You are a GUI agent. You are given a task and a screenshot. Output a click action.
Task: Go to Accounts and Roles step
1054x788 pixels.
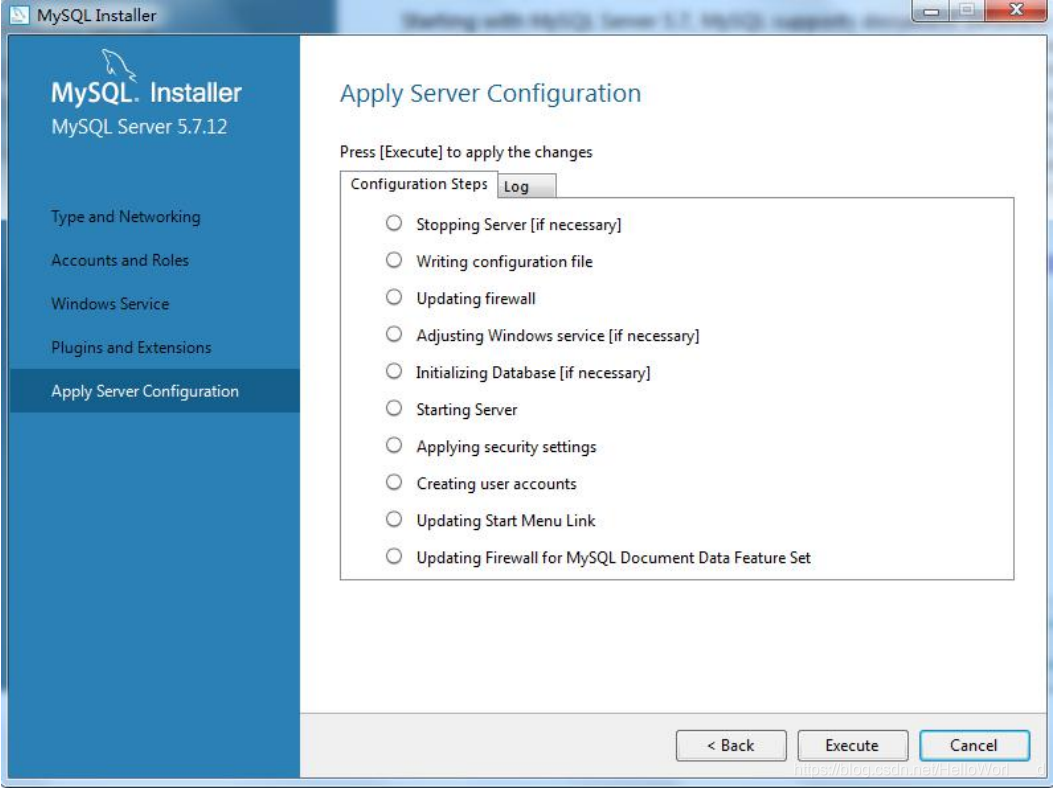120,260
